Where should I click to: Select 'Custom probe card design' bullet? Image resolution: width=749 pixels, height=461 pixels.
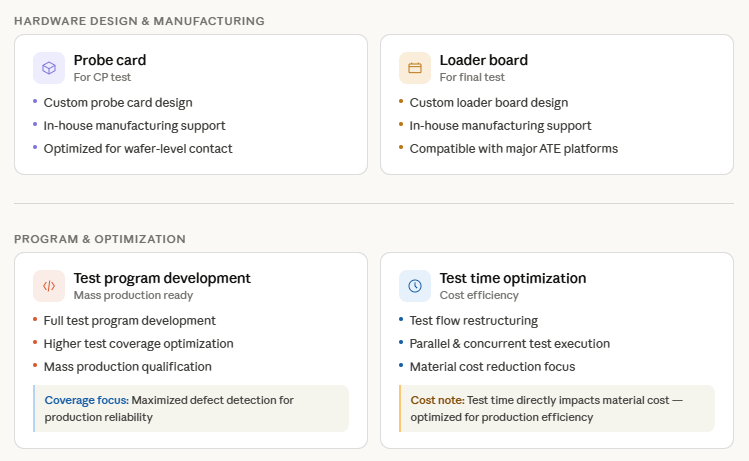pos(118,102)
